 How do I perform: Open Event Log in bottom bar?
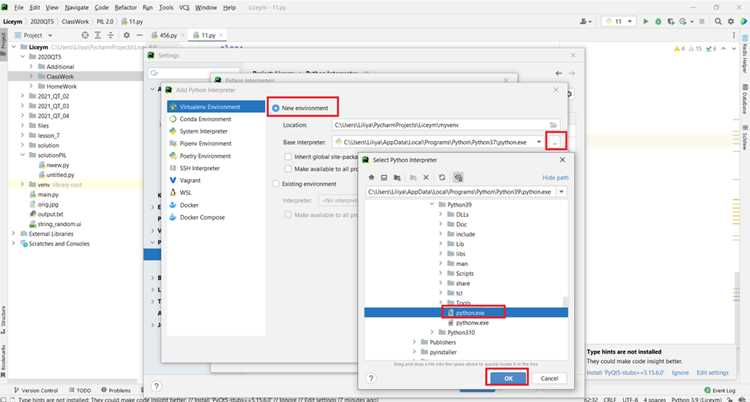[720, 391]
